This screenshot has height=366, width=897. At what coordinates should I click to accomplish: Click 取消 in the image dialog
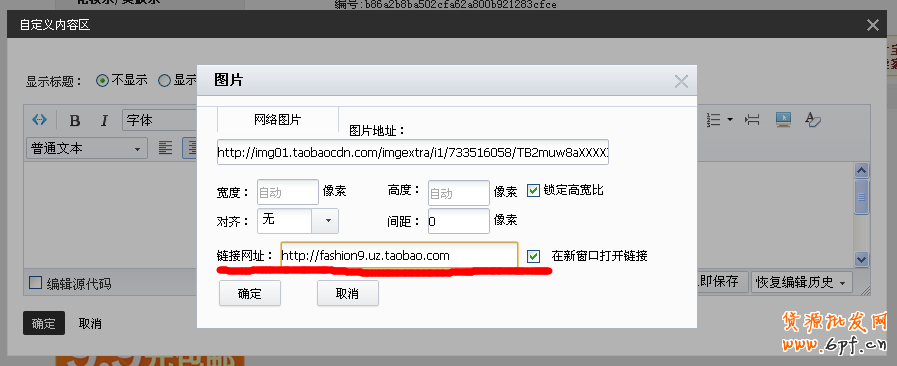pos(348,293)
